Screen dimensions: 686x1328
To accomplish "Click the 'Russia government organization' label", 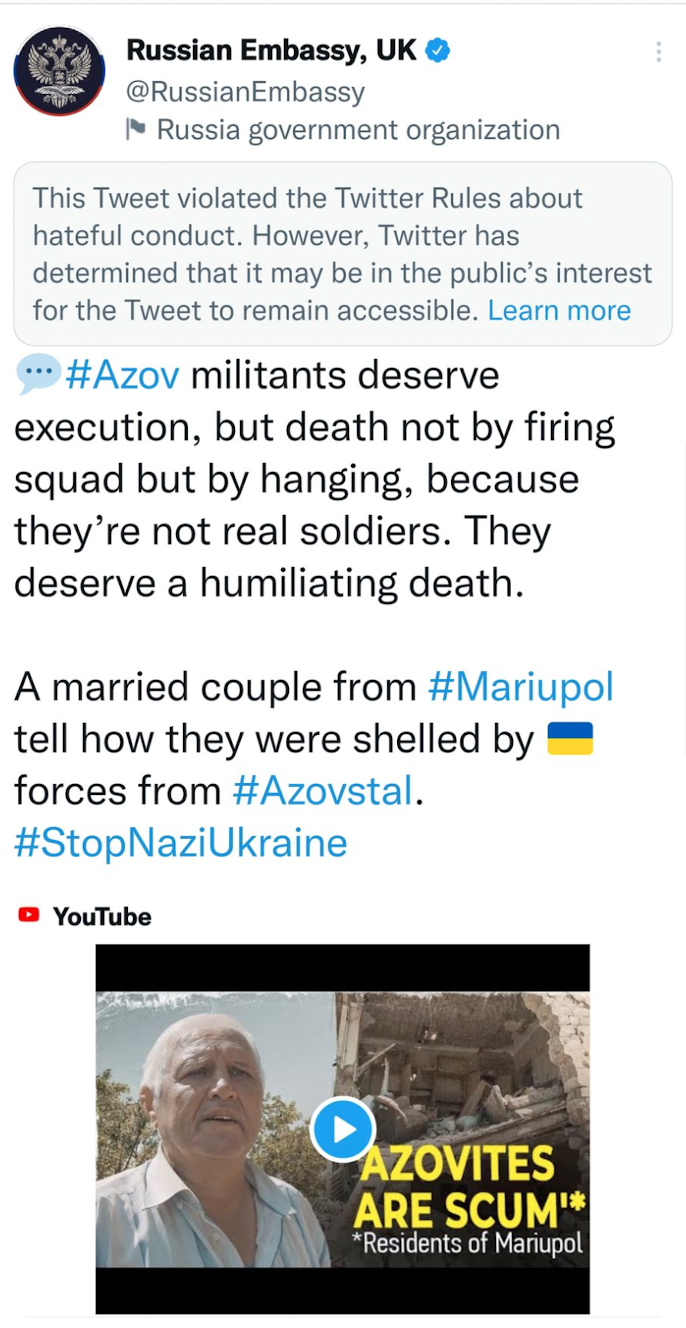I will click(x=358, y=130).
